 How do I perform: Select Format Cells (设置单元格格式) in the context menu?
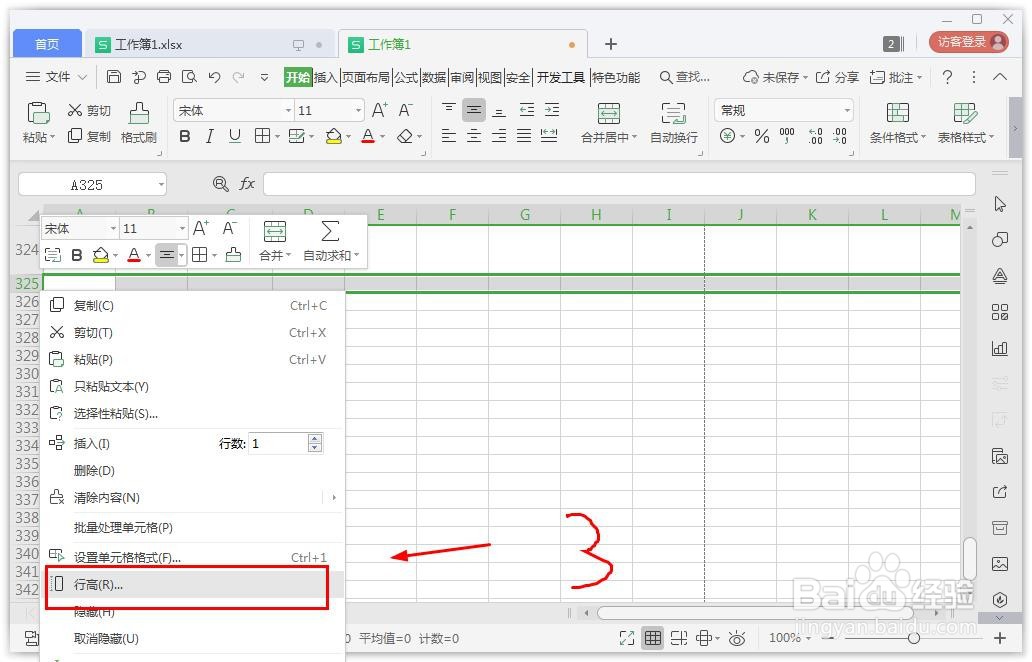pos(193,557)
